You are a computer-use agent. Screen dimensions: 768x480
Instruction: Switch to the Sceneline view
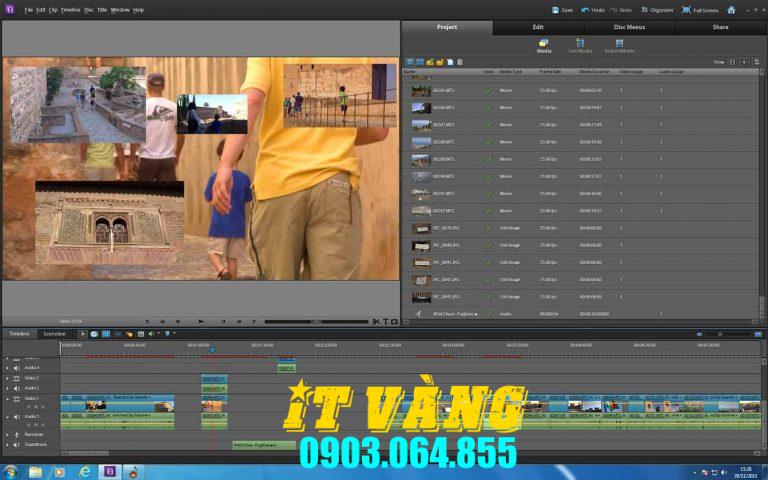(x=54, y=334)
